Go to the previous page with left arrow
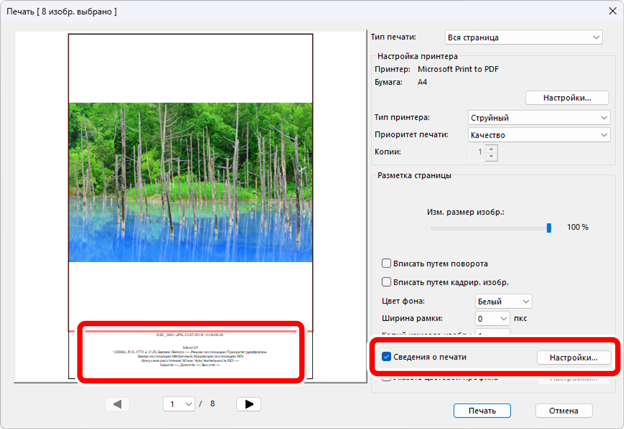The width and height of the screenshot is (624, 429). tap(118, 403)
